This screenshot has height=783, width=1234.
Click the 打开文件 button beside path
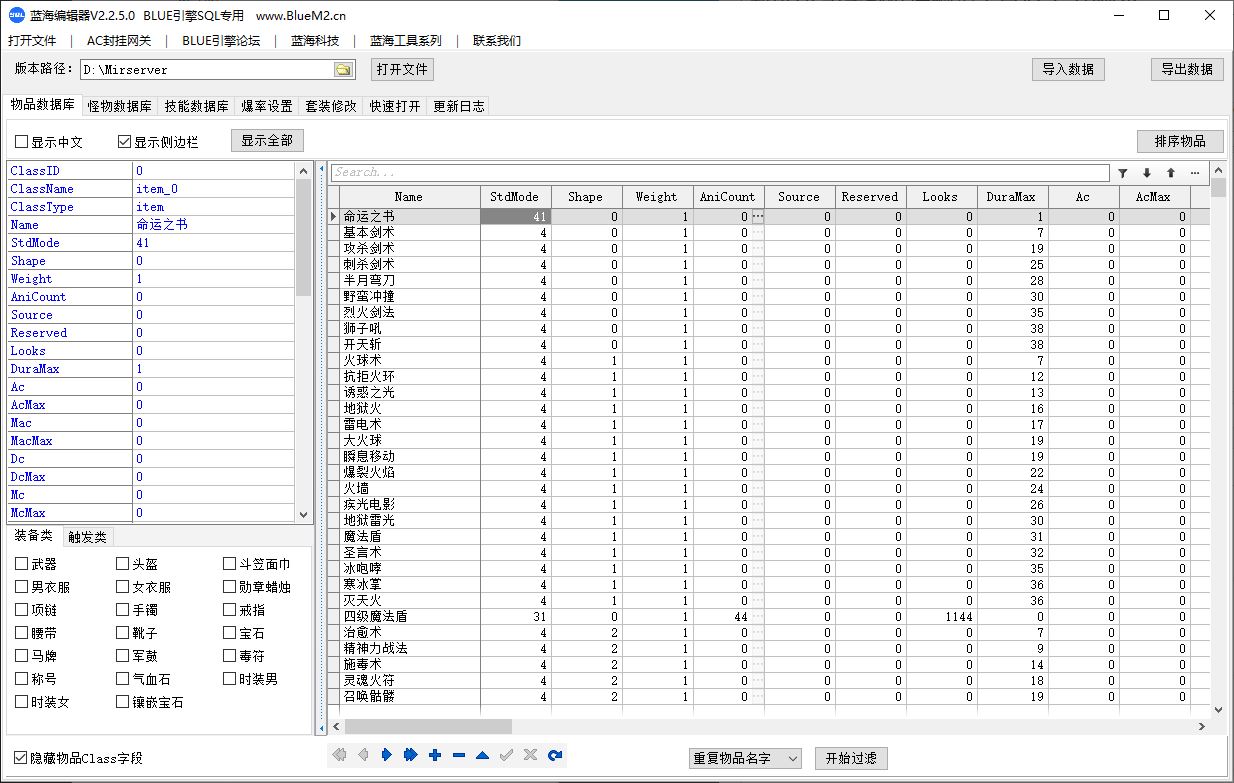pos(402,69)
